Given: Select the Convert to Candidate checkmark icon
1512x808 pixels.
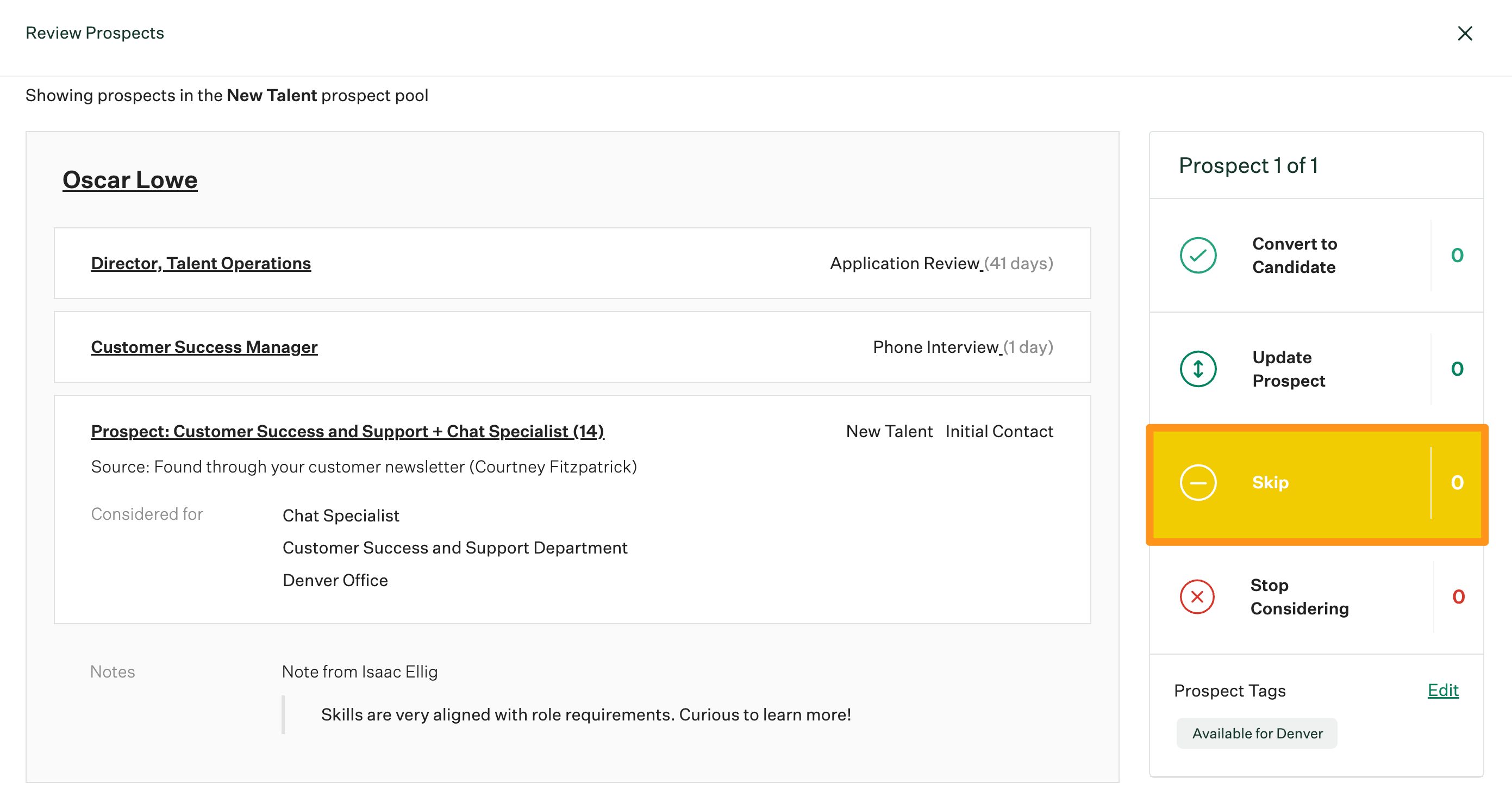Looking at the screenshot, I should coord(1198,256).
